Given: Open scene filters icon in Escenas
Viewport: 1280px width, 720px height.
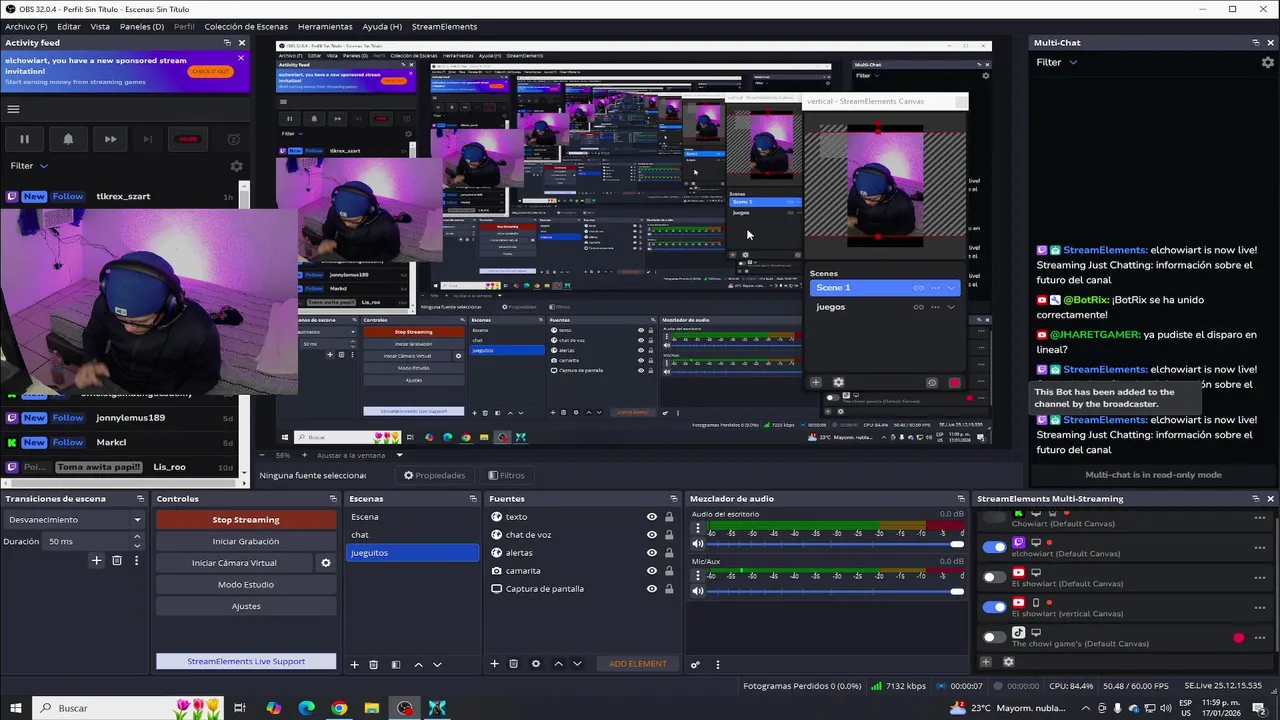Looking at the screenshot, I should (x=395, y=664).
